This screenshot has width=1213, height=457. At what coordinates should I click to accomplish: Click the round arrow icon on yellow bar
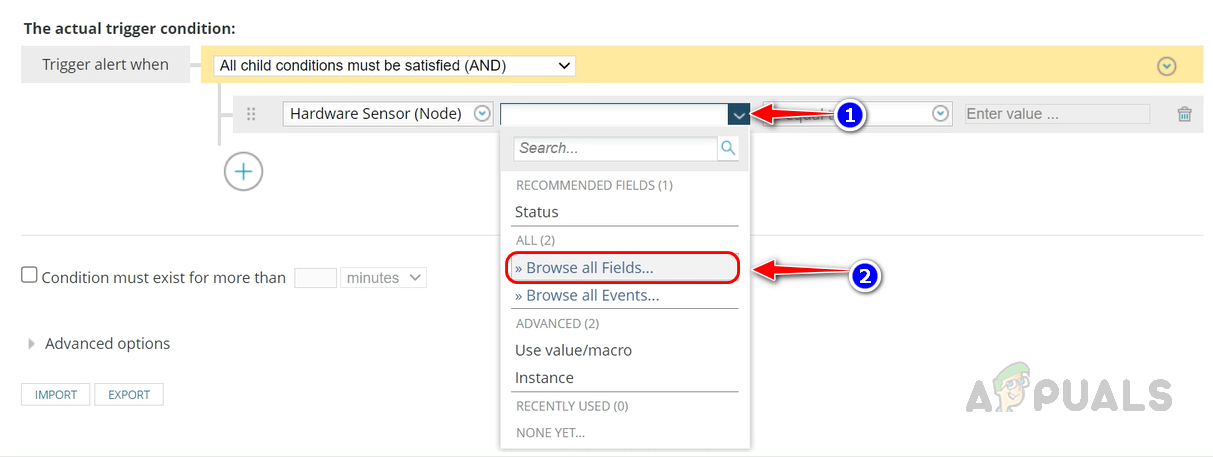(1166, 66)
